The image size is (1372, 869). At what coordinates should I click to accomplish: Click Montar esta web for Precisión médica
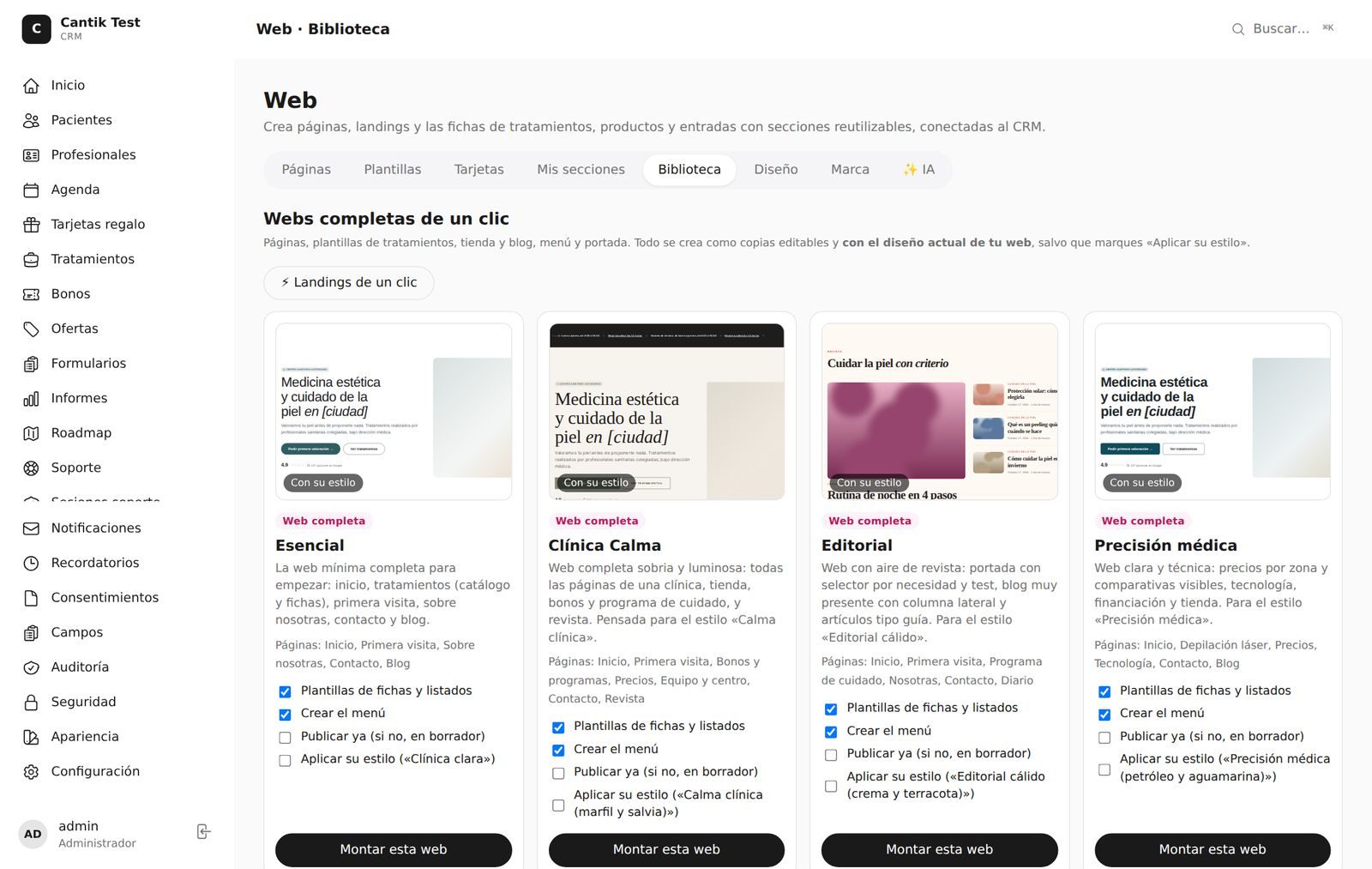[x=1213, y=849]
